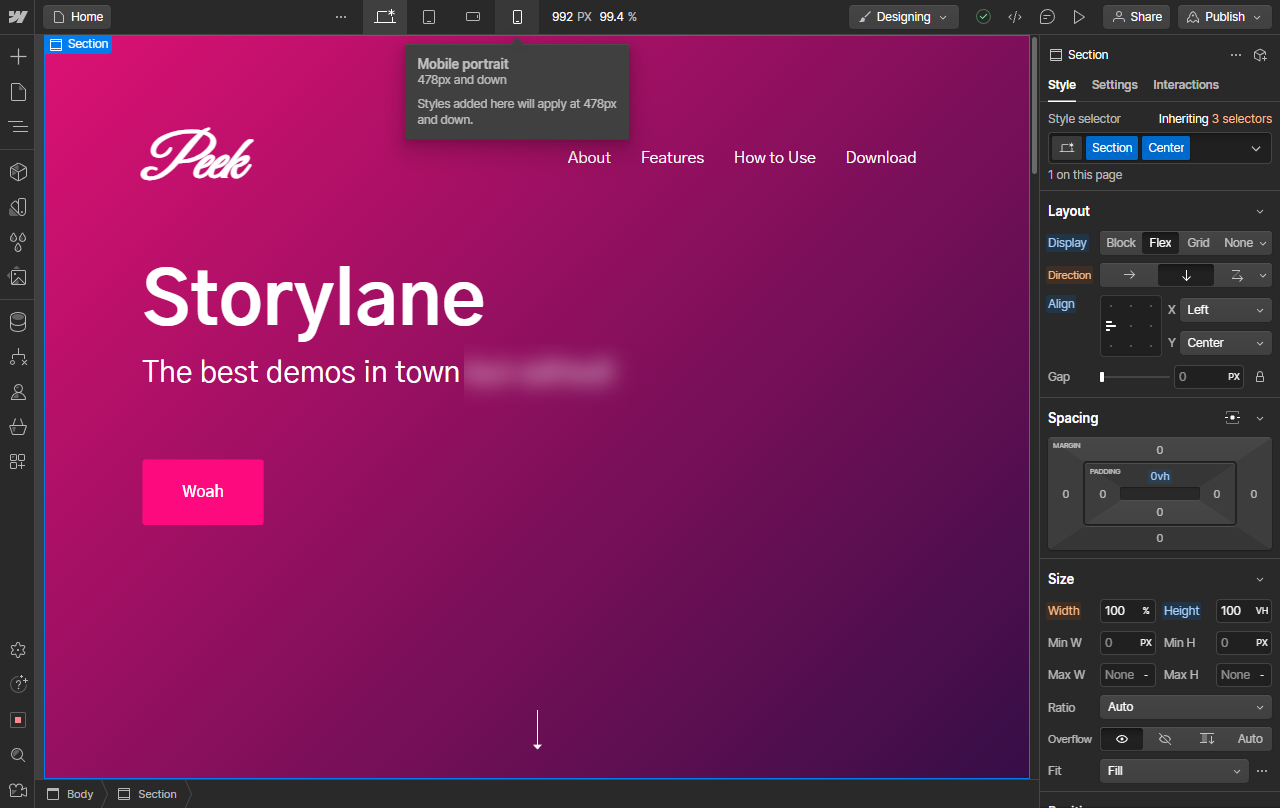Image resolution: width=1280 pixels, height=808 pixels.
Task: Open the Pages panel in left sidebar
Action: coord(18,92)
